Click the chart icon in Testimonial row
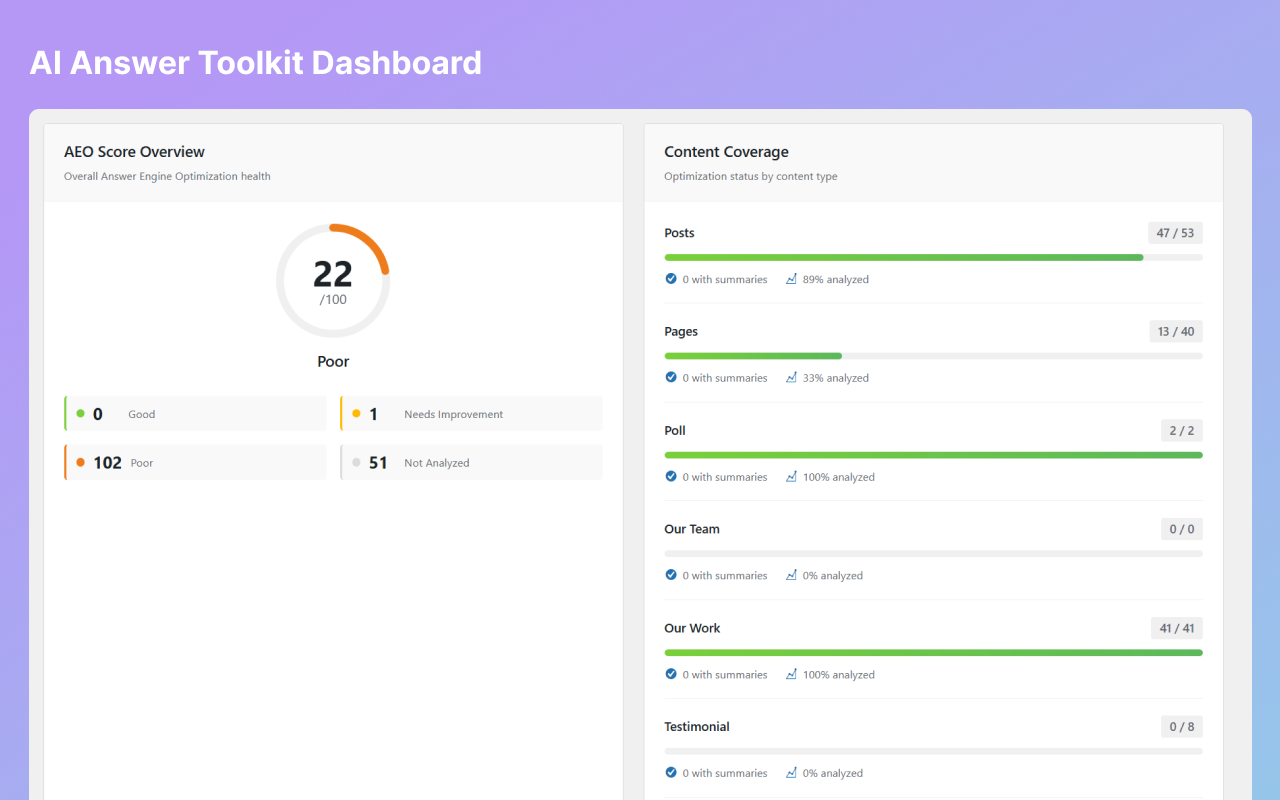 (791, 773)
